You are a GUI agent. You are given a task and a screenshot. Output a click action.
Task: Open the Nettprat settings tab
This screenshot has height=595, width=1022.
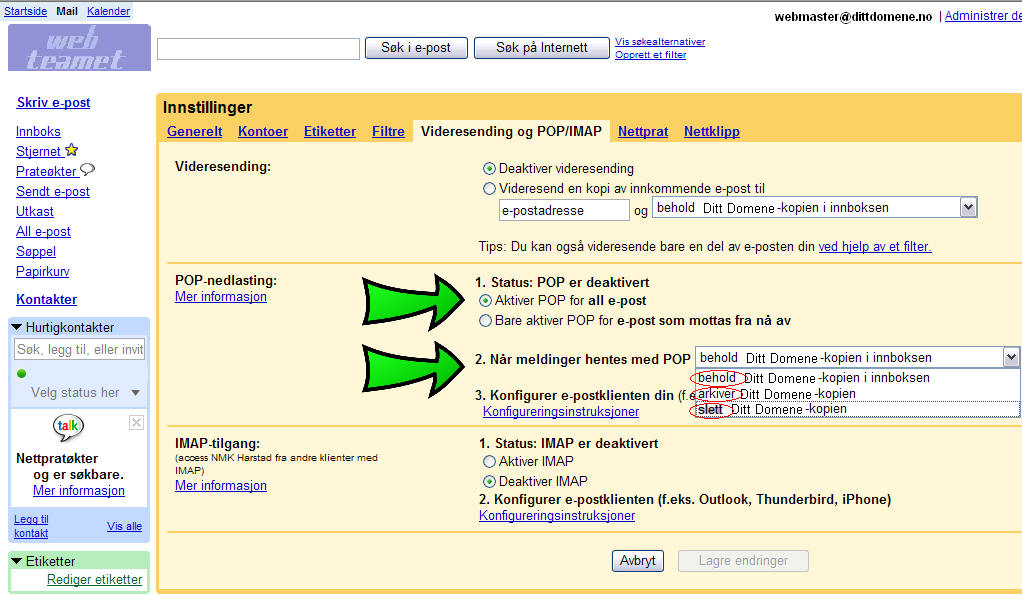(x=643, y=132)
